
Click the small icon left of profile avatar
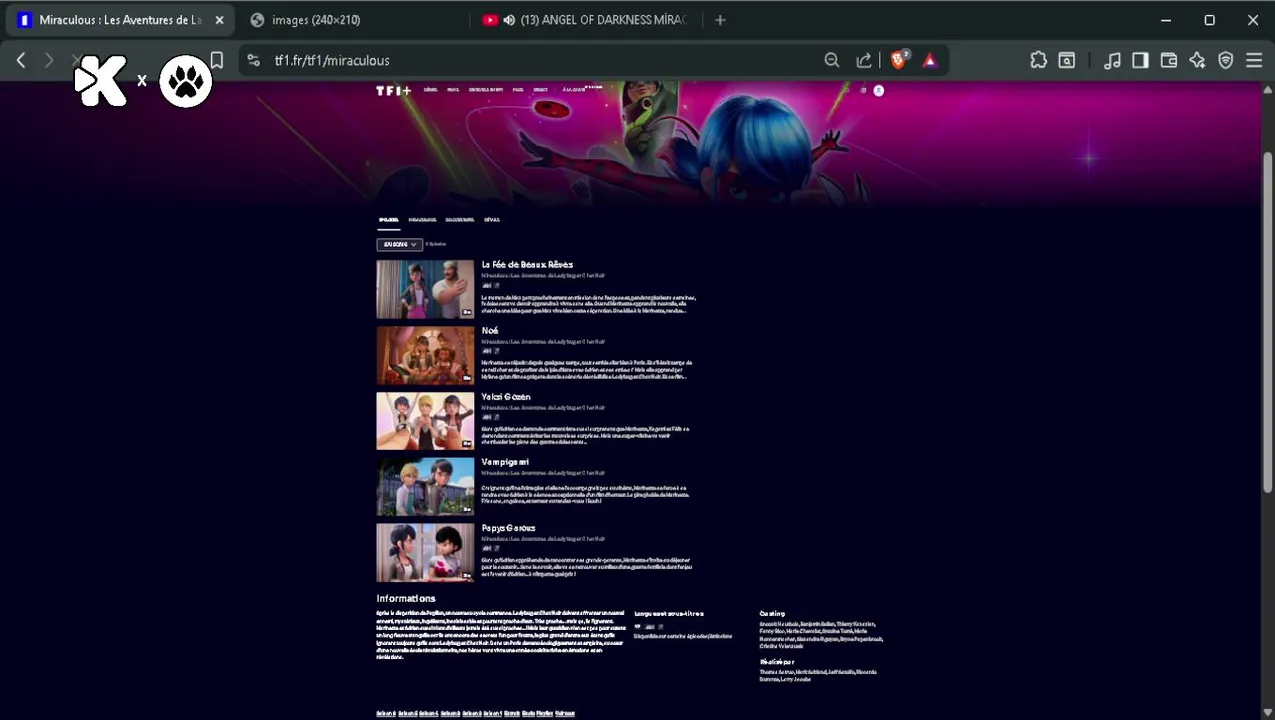coord(864,90)
